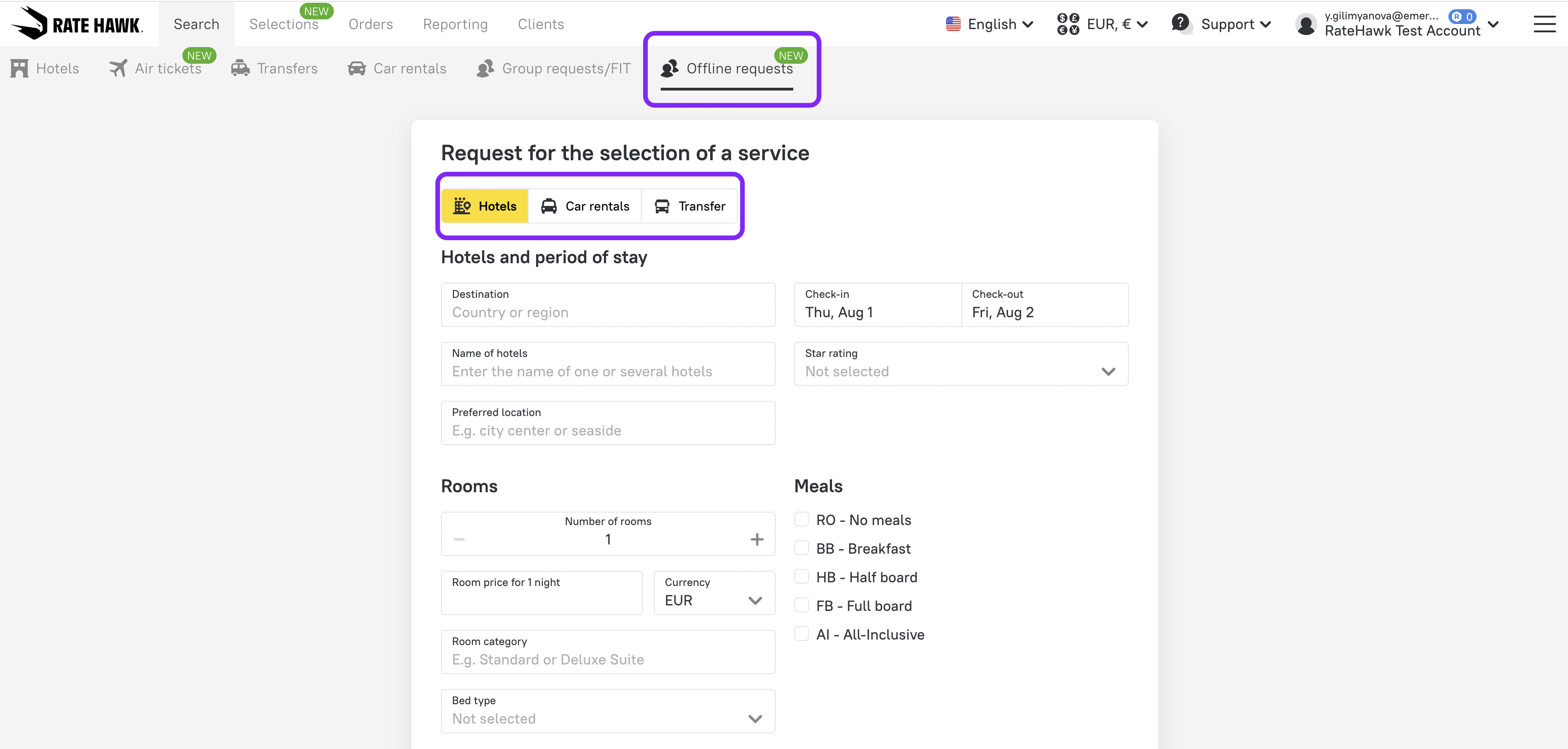Expand the Star rating dropdown
This screenshot has width=1568, height=749.
(x=960, y=364)
